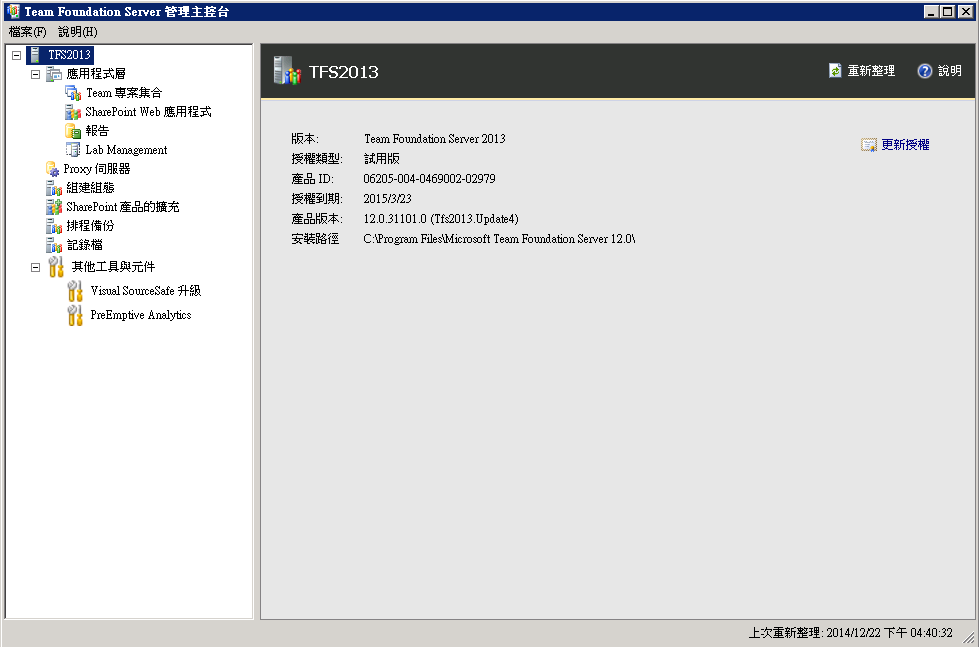Select Proxy 伺服器 node
The image size is (979, 647).
97,169
